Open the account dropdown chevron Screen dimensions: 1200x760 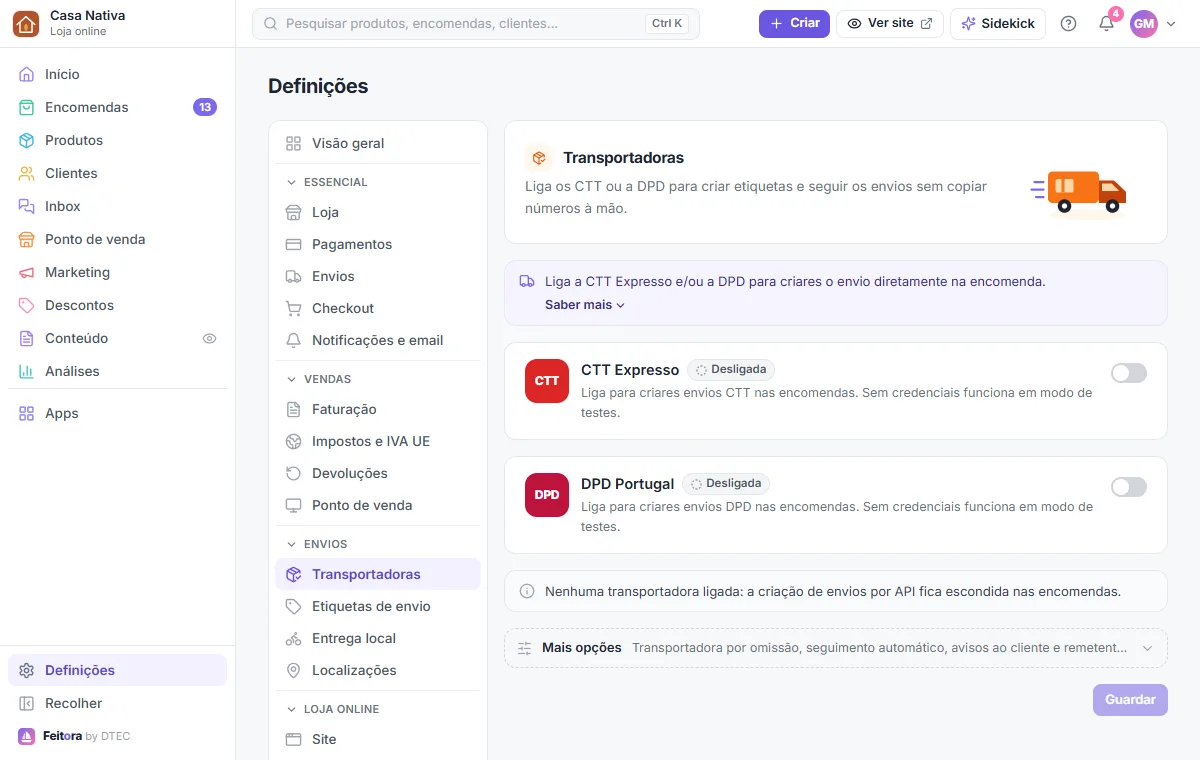point(1171,24)
